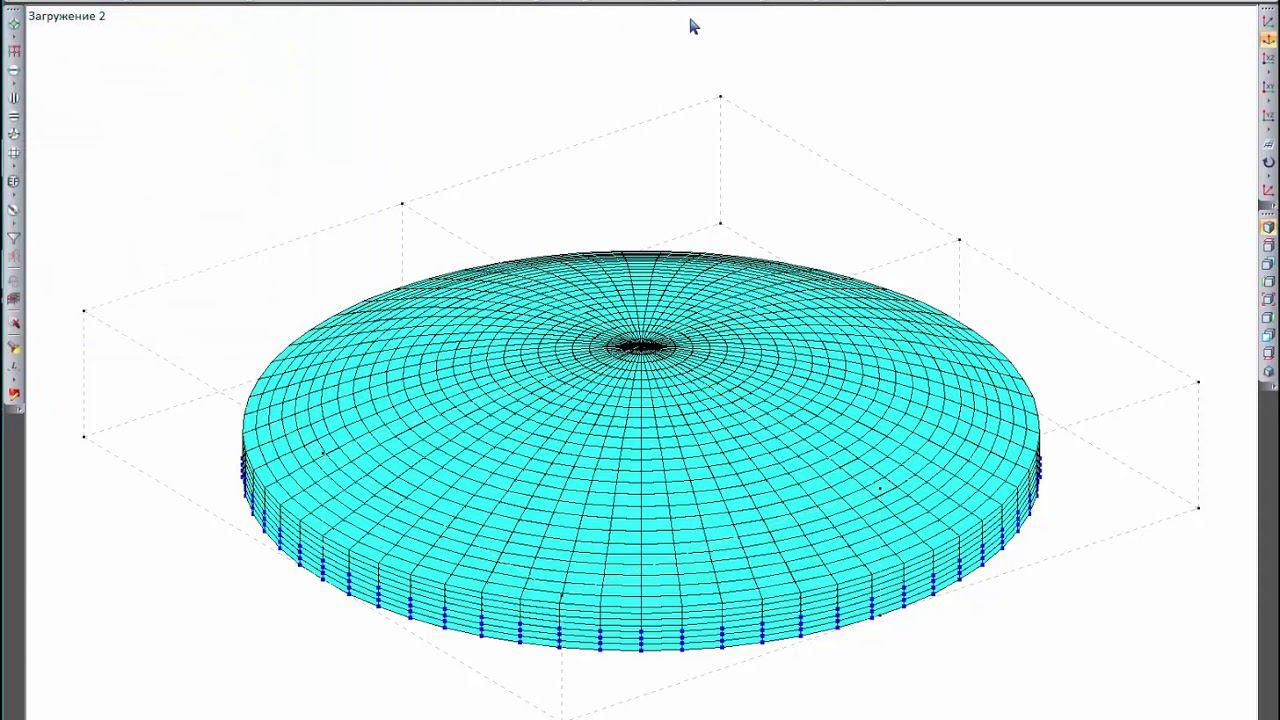Viewport: 1280px width, 720px height.
Task: Click the parallelogram plane icon
Action: 1268,144
